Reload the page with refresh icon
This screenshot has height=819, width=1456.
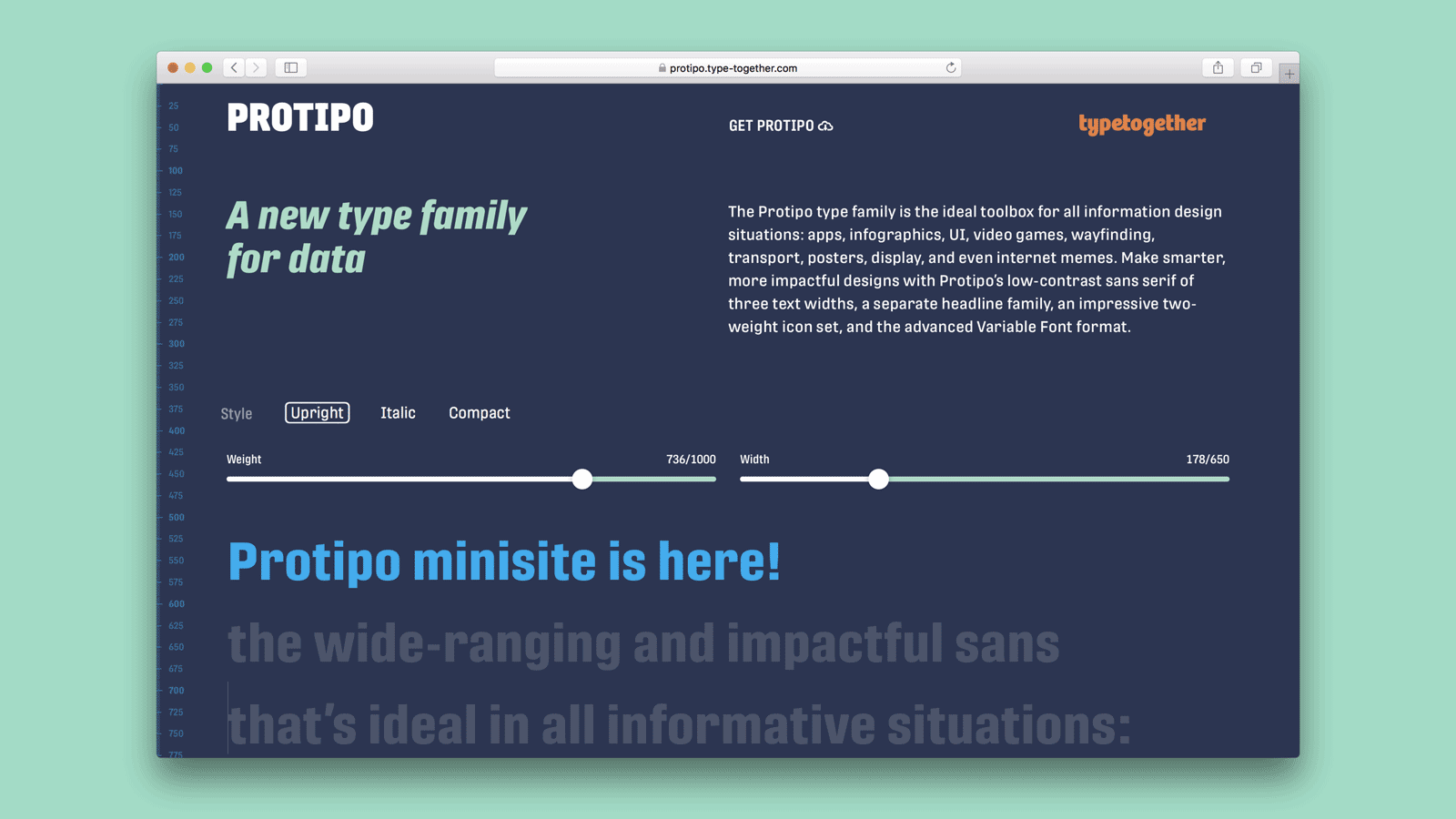(951, 67)
